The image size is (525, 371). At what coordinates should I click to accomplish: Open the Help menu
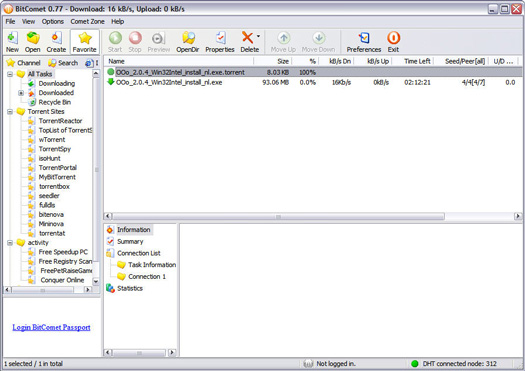pos(118,21)
